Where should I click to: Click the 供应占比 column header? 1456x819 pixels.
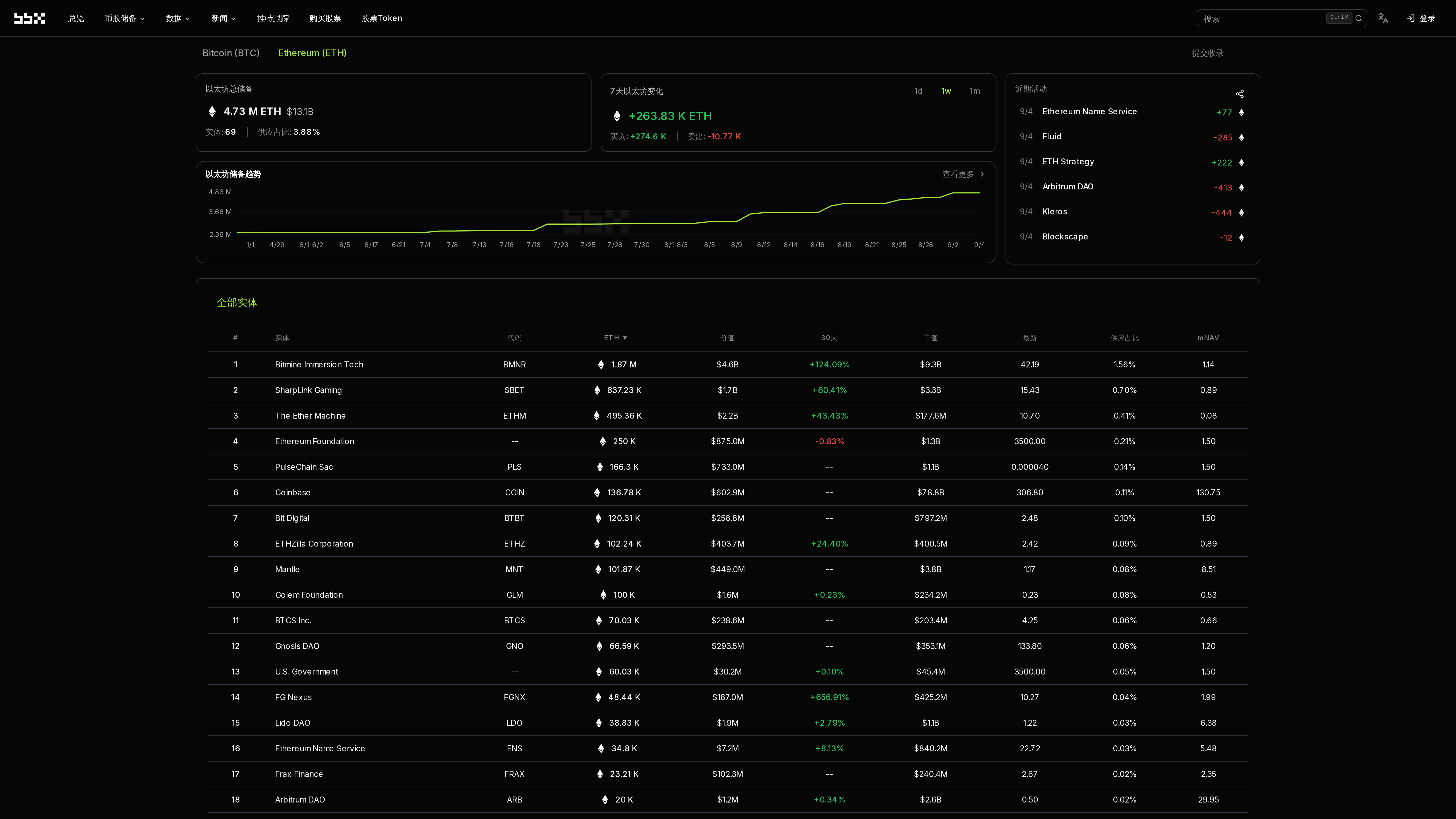1124,338
